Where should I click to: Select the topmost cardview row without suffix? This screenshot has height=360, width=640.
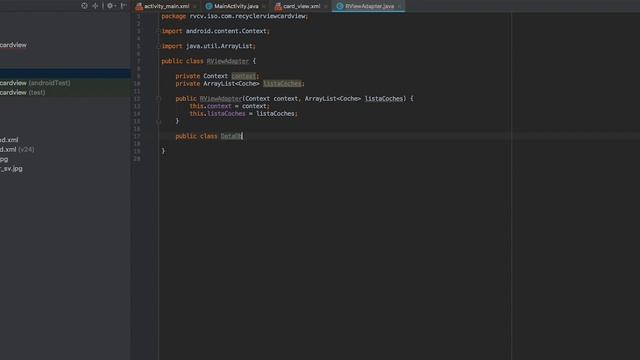[x=13, y=45]
